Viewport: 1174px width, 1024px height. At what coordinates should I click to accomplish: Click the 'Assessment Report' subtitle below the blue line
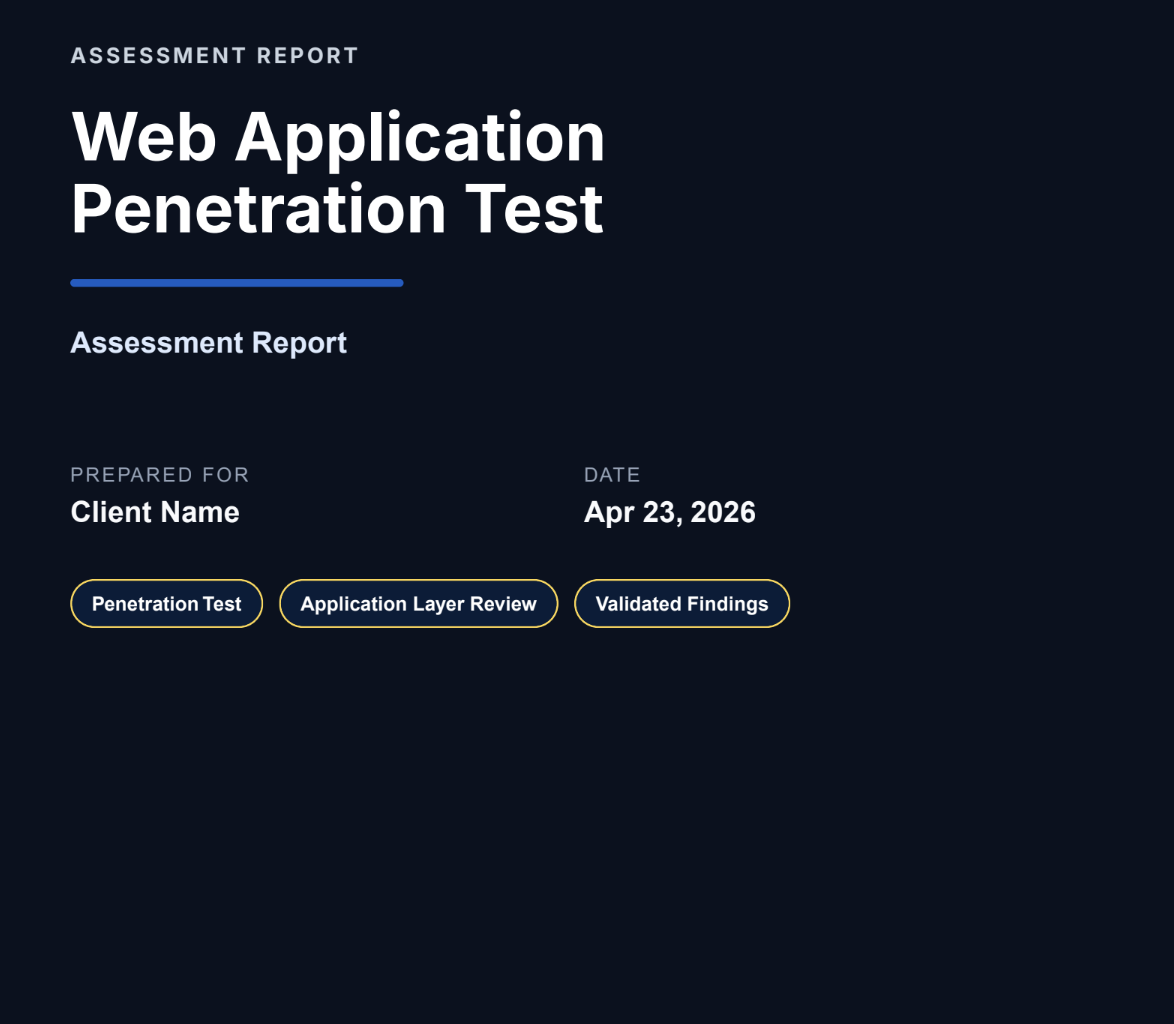pyautogui.click(x=208, y=343)
